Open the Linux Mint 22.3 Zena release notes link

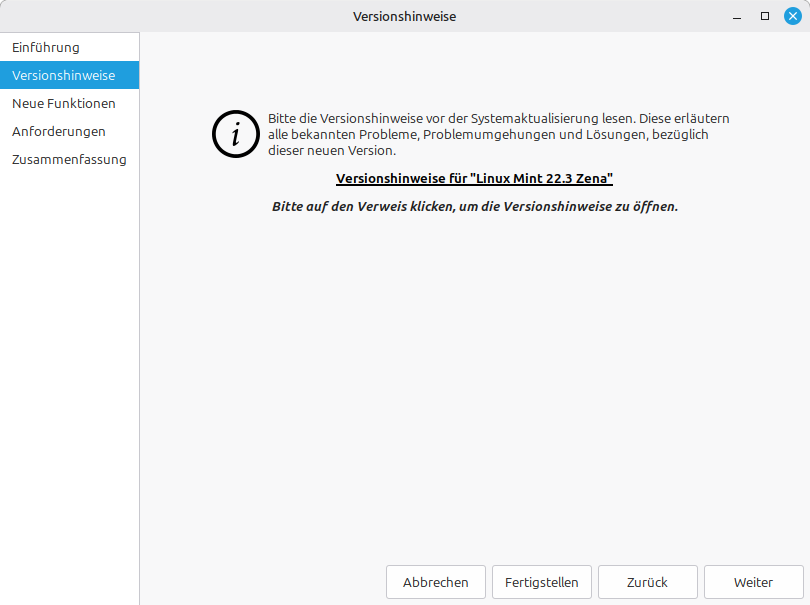coord(474,179)
